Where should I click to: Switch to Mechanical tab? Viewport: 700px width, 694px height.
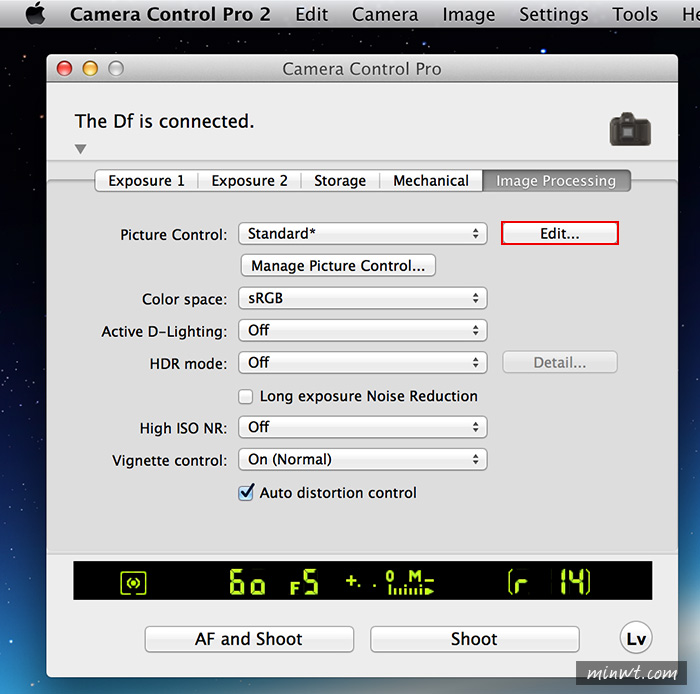431,181
